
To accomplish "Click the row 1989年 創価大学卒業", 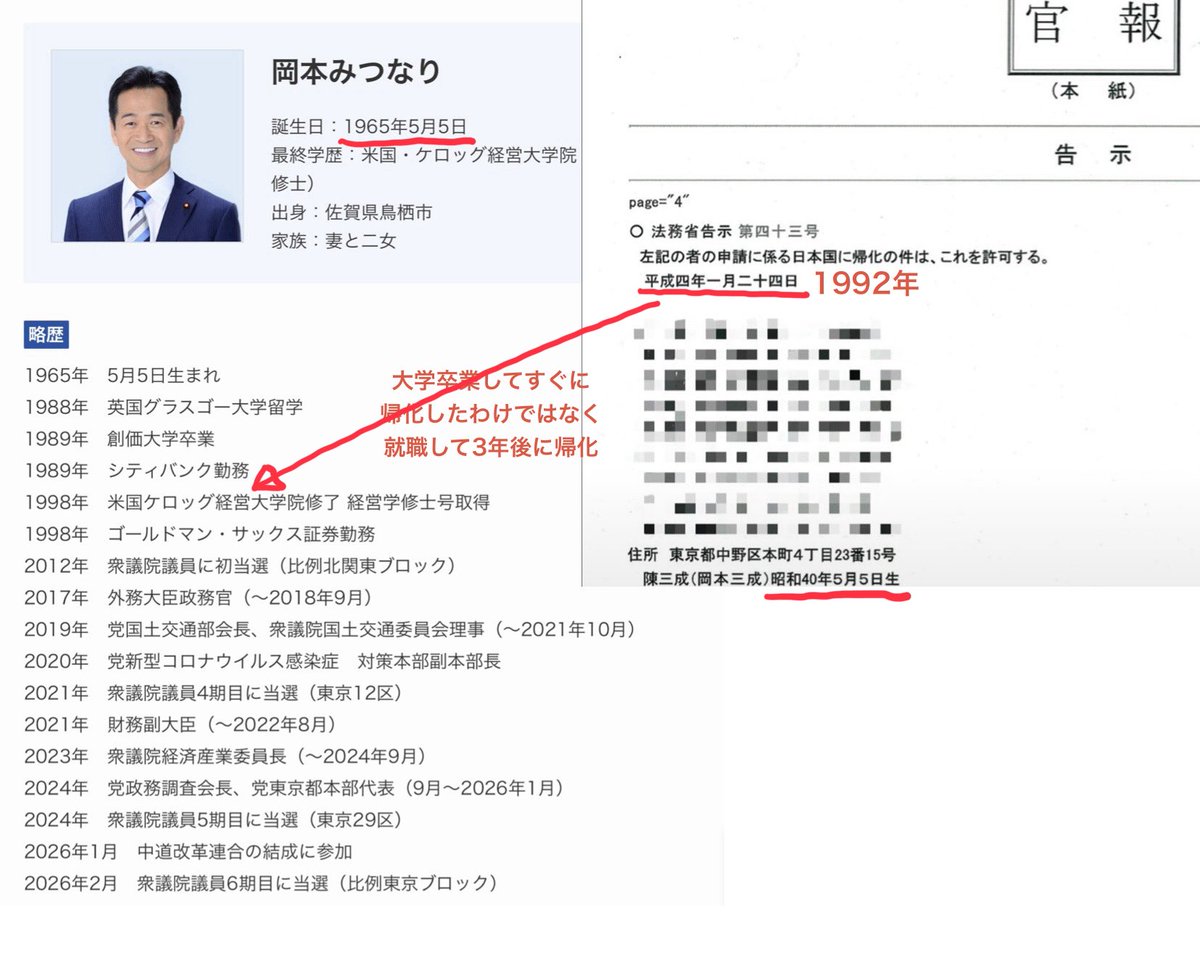I will click(x=119, y=439).
